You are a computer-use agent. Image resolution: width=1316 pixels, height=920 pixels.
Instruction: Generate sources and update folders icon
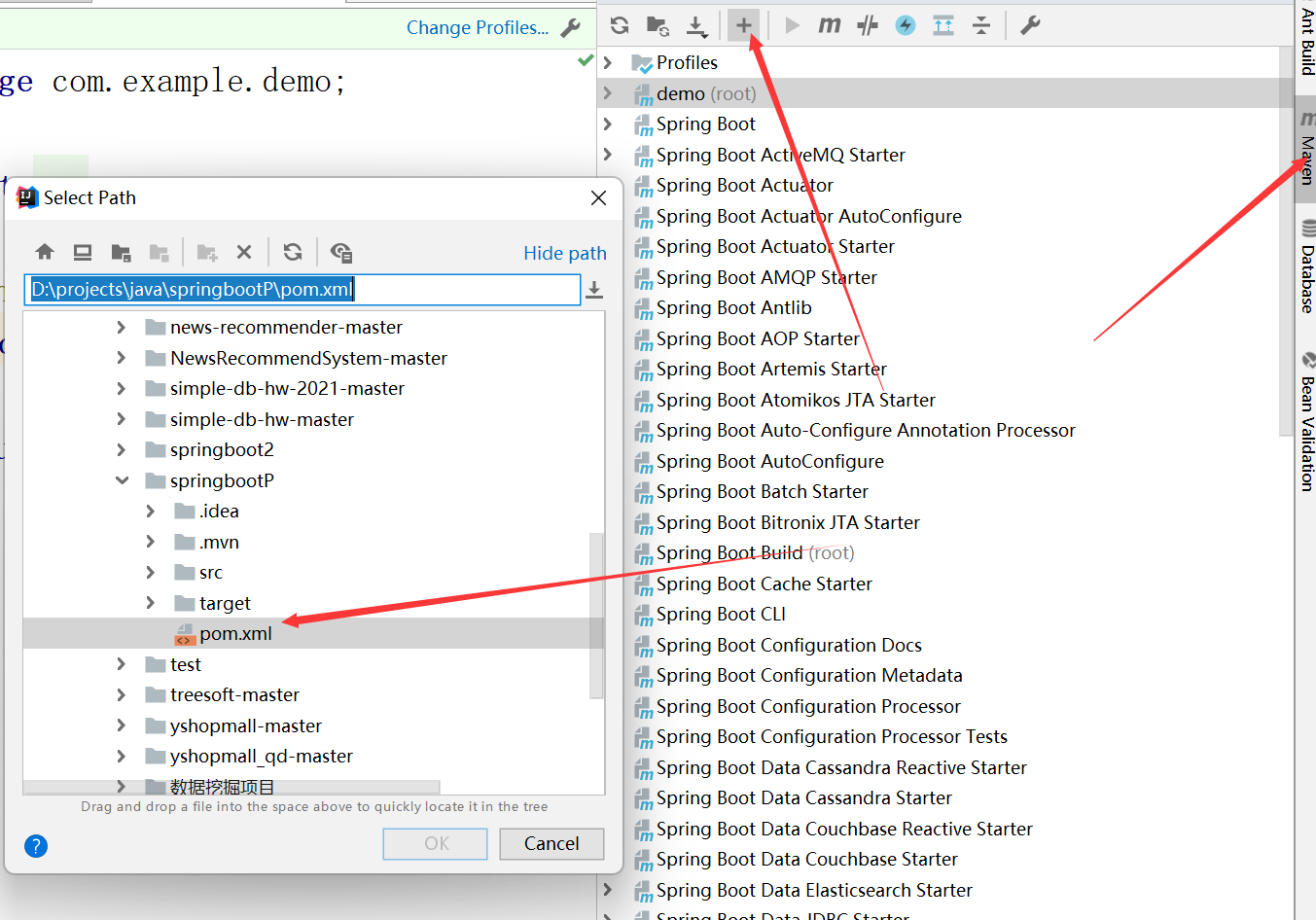[x=658, y=25]
